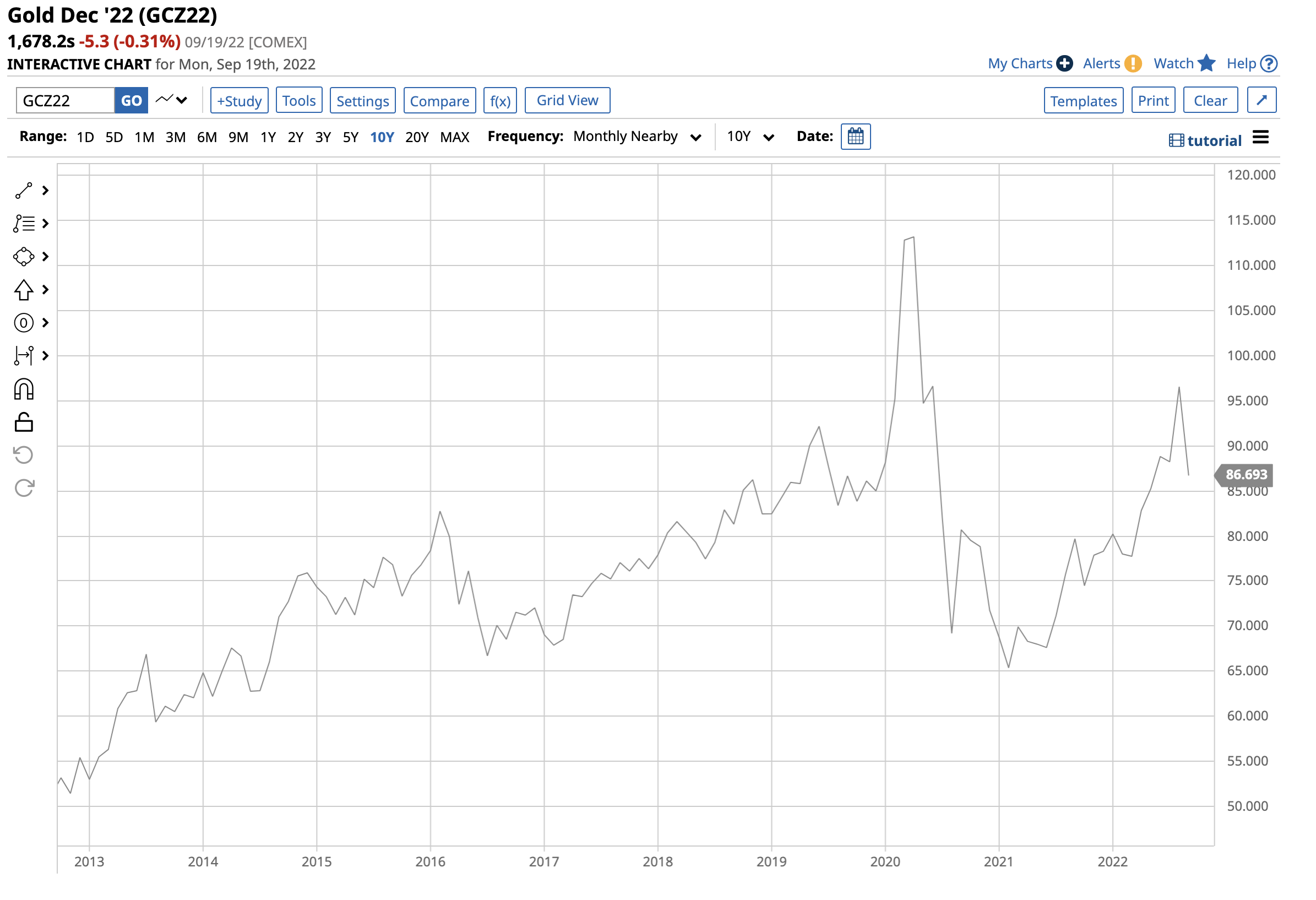The image size is (1316, 900).
Task: Toggle Watch star for this symbol
Action: click(1206, 63)
